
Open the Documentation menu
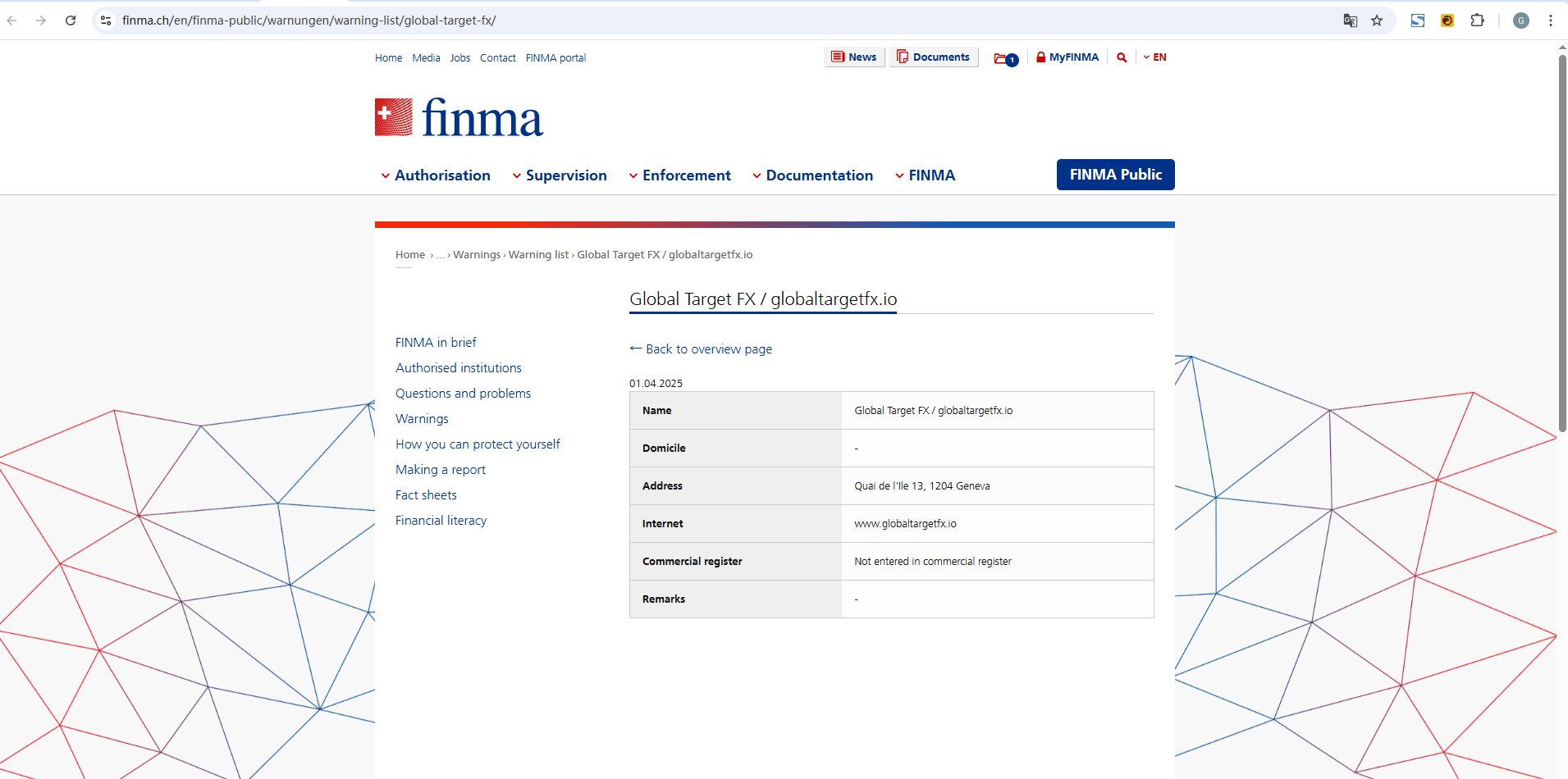(812, 175)
